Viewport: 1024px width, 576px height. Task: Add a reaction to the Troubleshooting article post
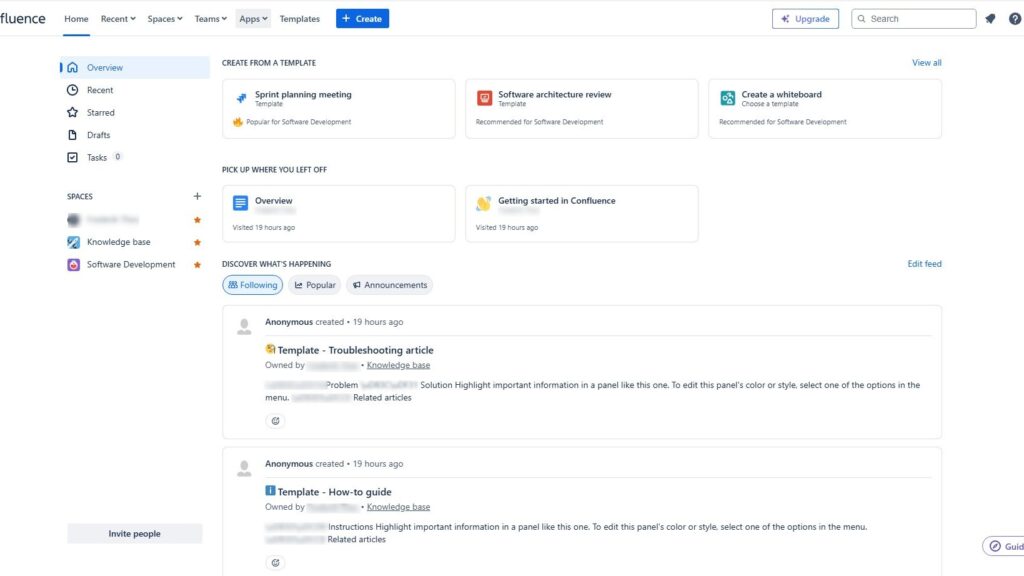275,420
